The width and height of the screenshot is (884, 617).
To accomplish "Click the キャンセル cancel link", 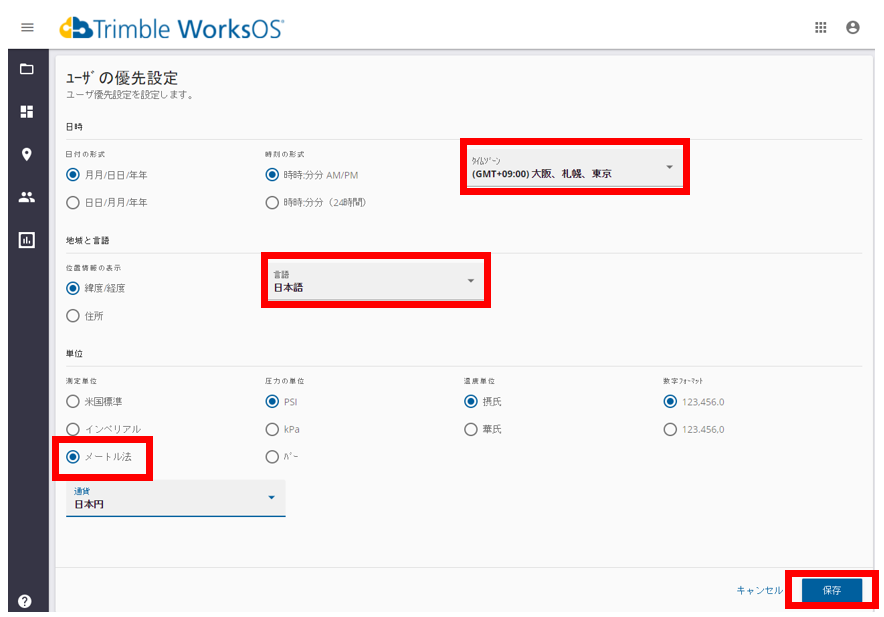I will click(759, 590).
